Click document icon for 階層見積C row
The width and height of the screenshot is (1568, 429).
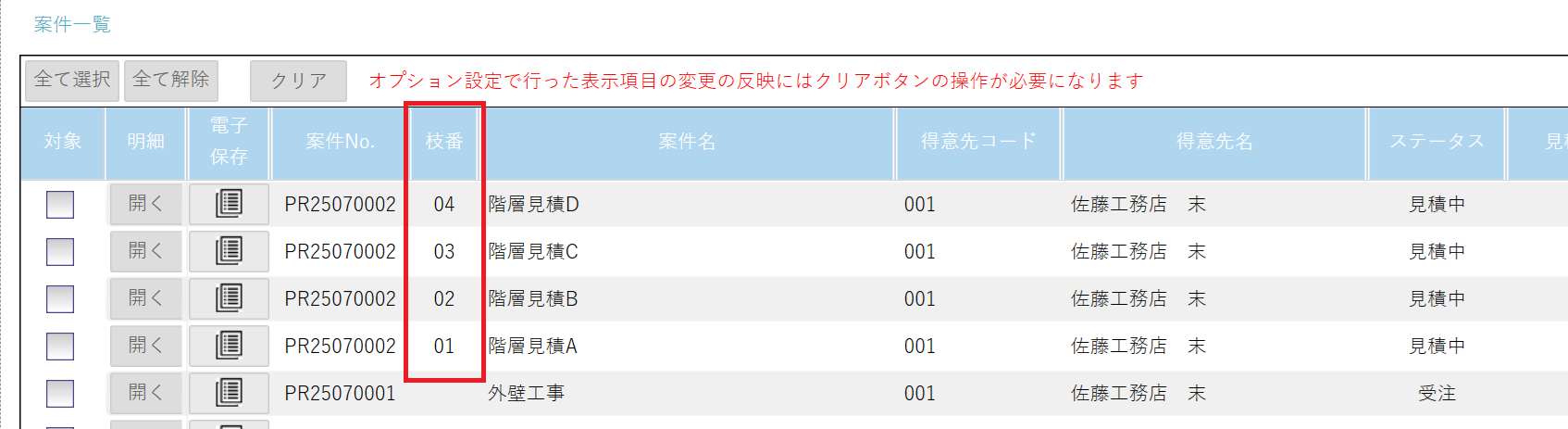point(229,251)
